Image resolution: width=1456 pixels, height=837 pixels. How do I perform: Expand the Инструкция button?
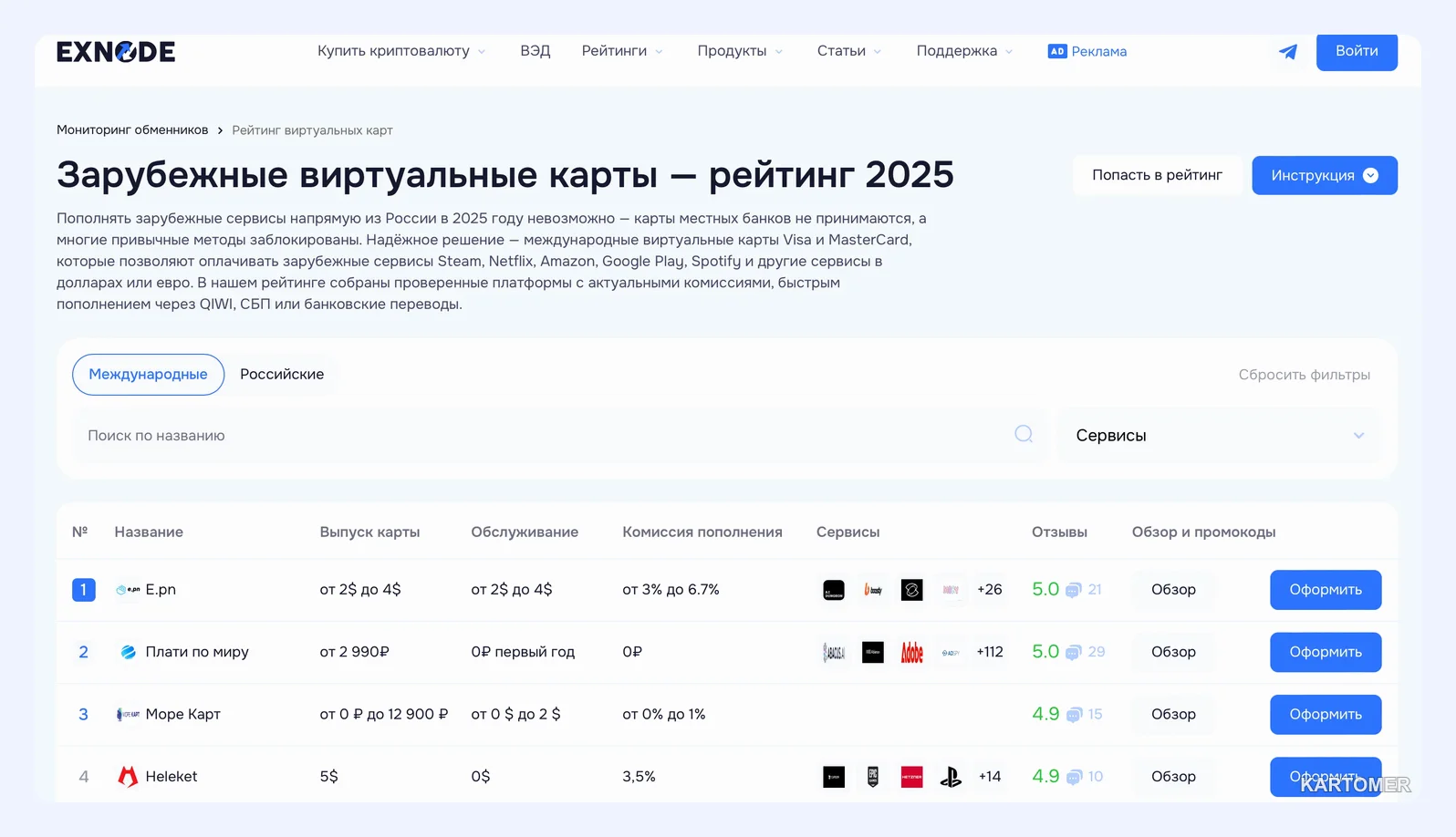pos(1325,175)
